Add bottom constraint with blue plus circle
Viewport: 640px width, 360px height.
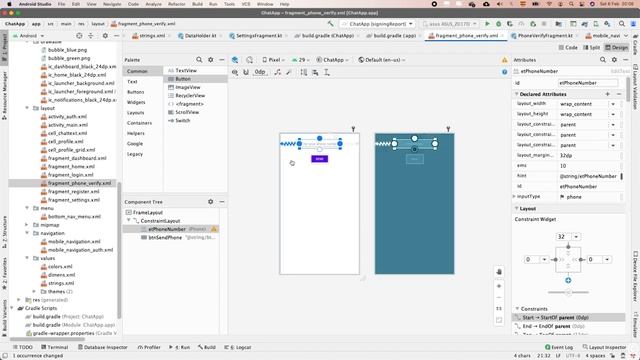568,280
